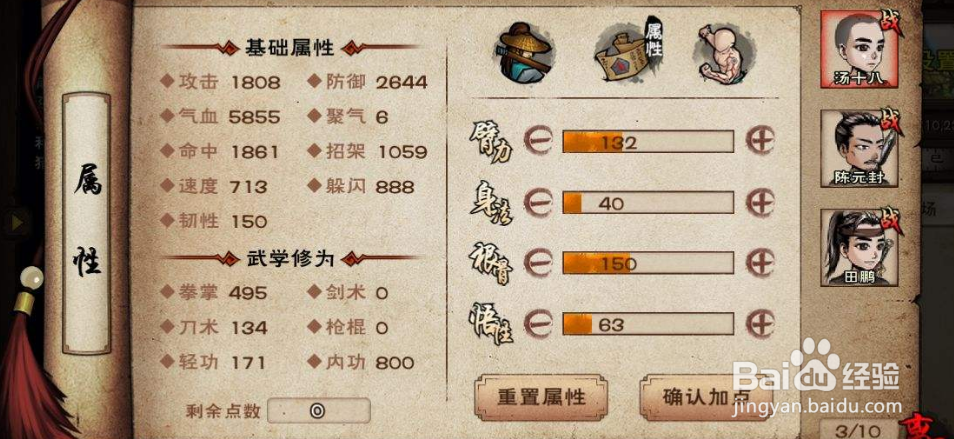
Task: Decrease 身法 with the minus icon
Action: point(537,202)
